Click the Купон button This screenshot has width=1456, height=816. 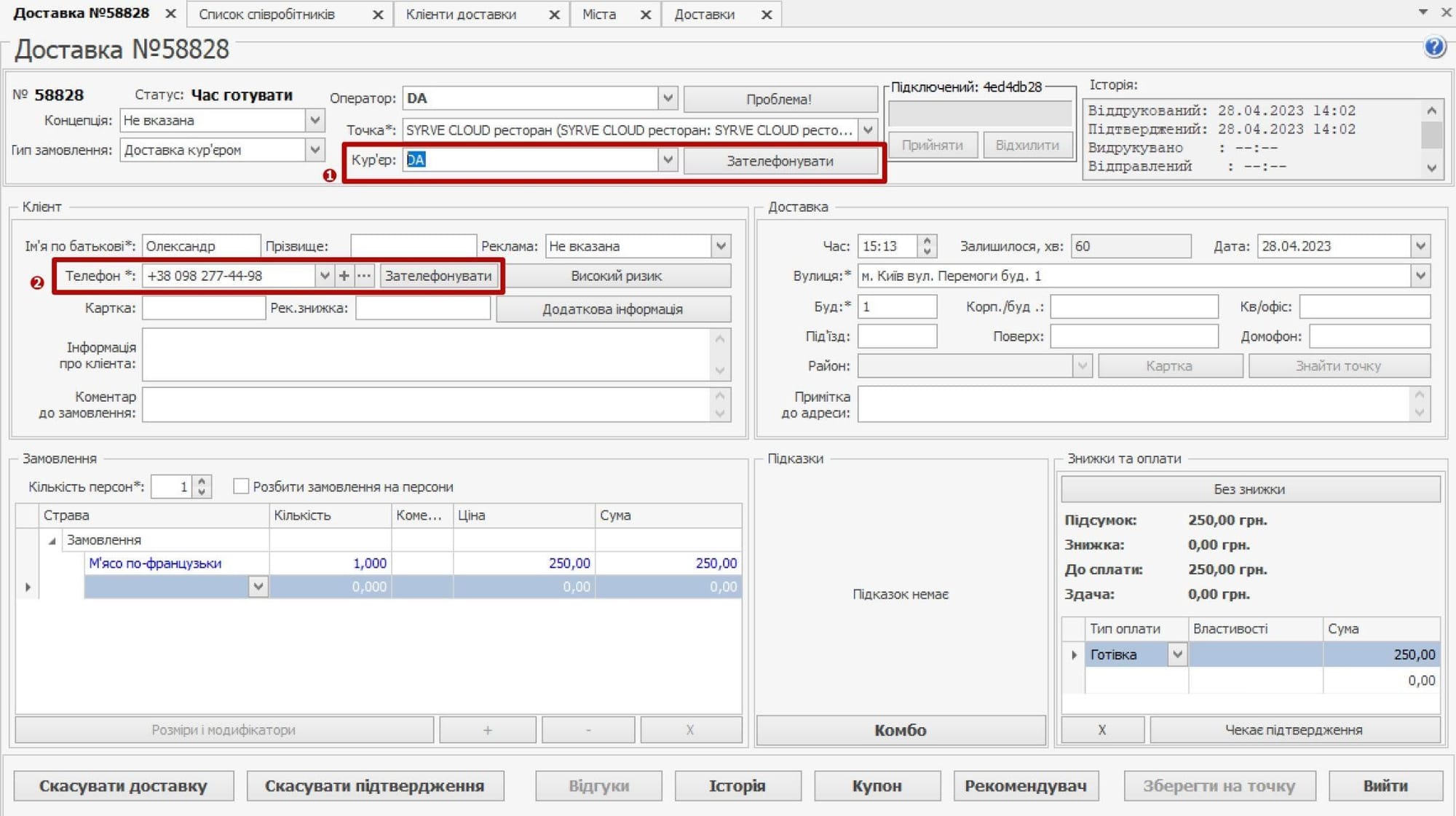tap(877, 786)
